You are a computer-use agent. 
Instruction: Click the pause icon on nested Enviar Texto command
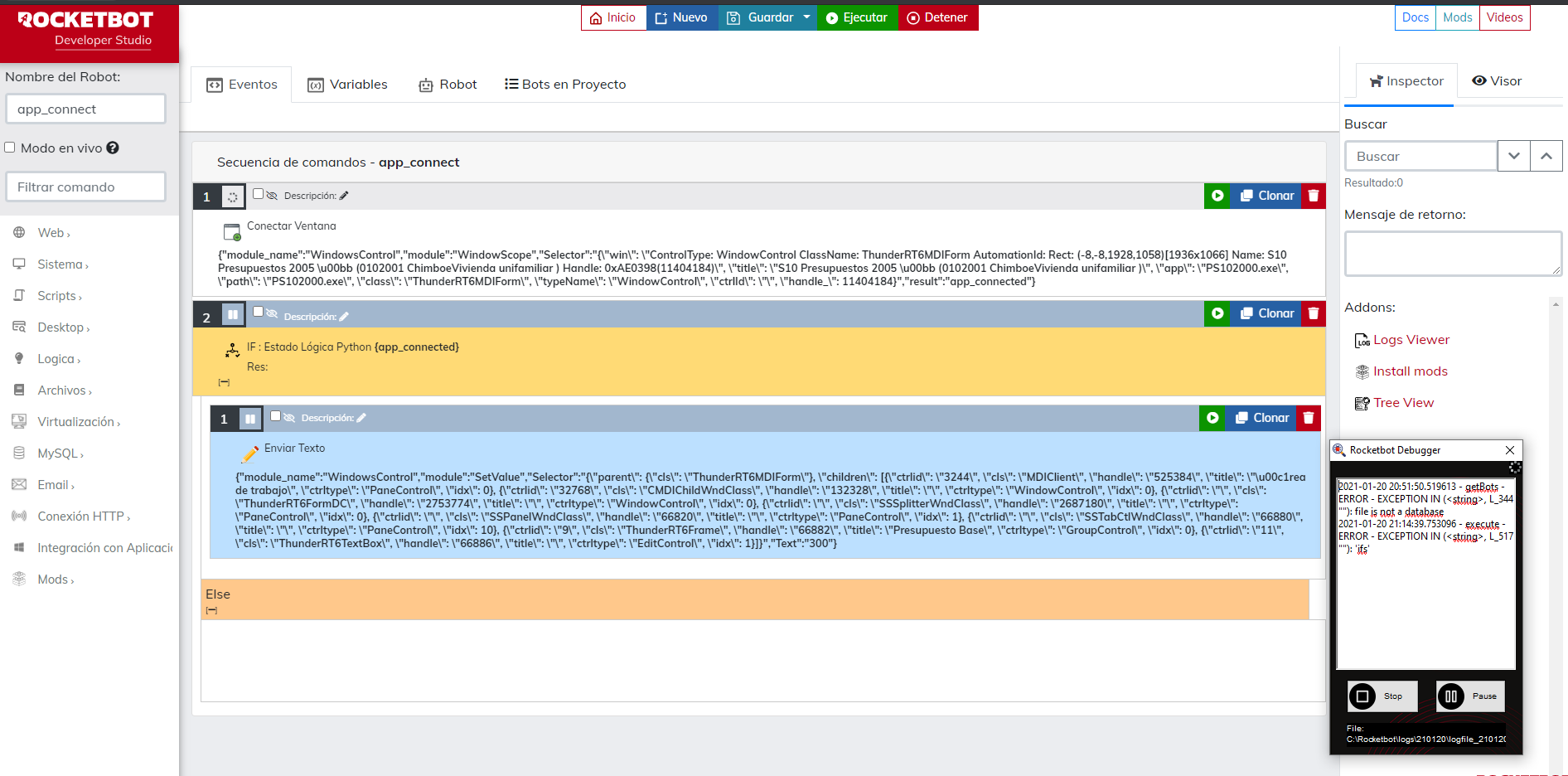[x=249, y=419]
